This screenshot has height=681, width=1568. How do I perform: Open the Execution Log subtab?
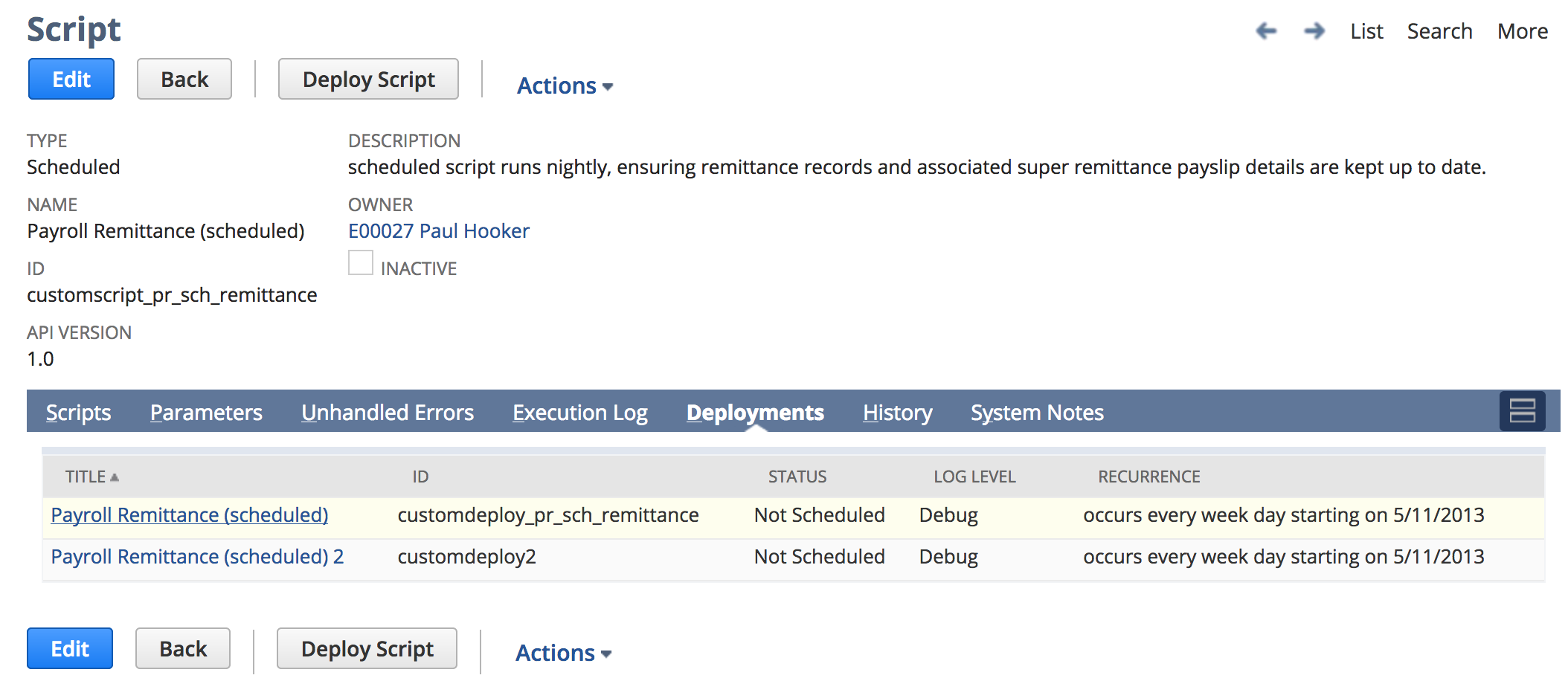tap(580, 412)
